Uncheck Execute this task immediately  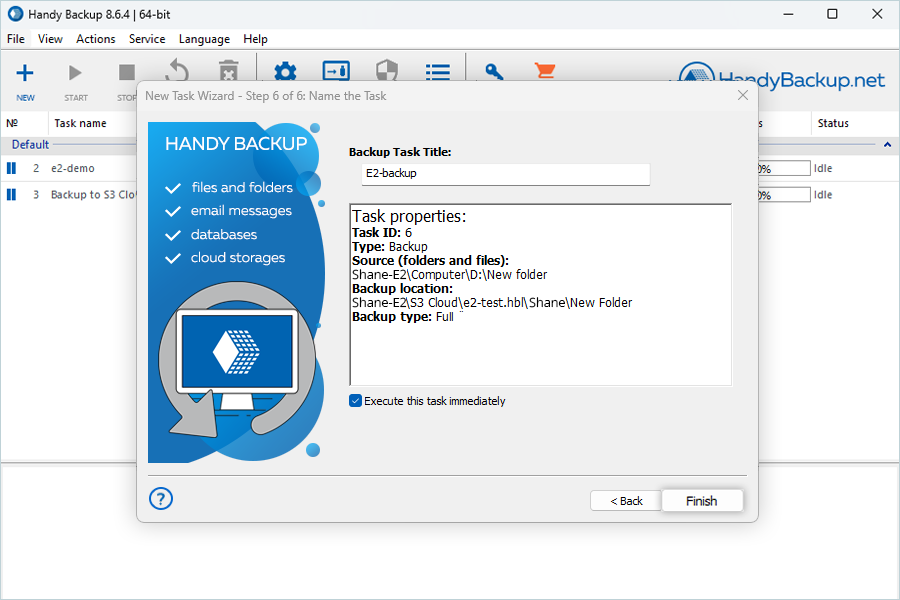click(355, 401)
